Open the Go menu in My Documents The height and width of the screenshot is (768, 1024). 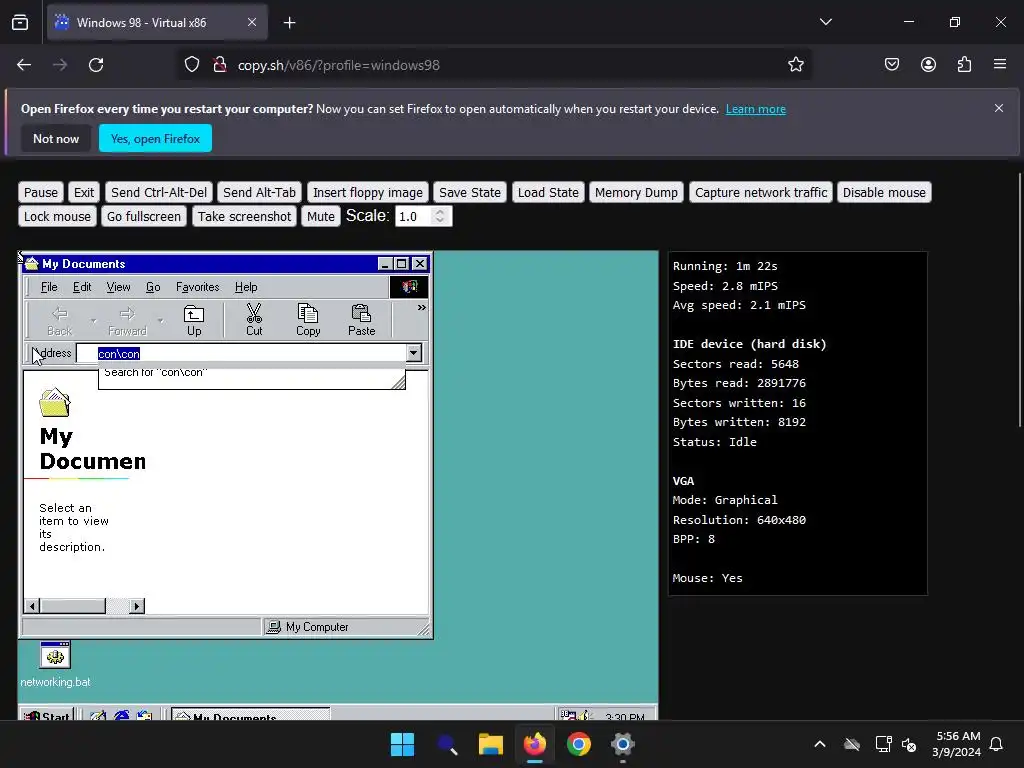(x=153, y=287)
